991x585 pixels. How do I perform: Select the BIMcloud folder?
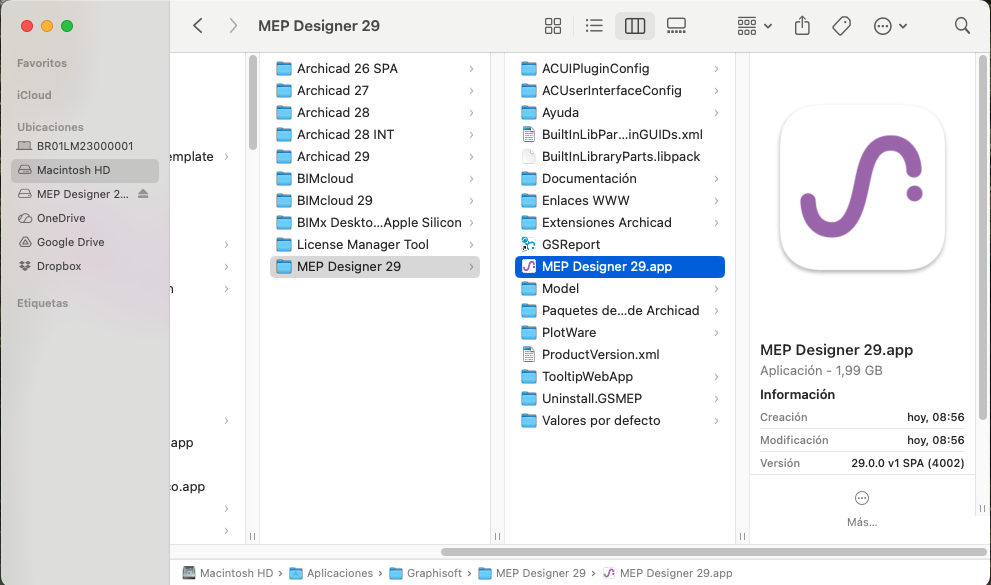375,179
